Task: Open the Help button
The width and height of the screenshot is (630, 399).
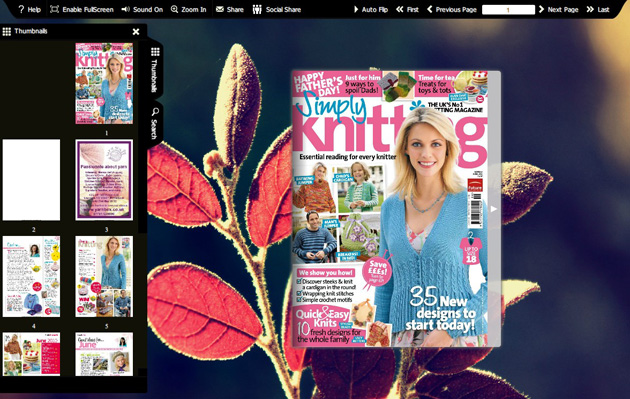Action: click(x=29, y=9)
